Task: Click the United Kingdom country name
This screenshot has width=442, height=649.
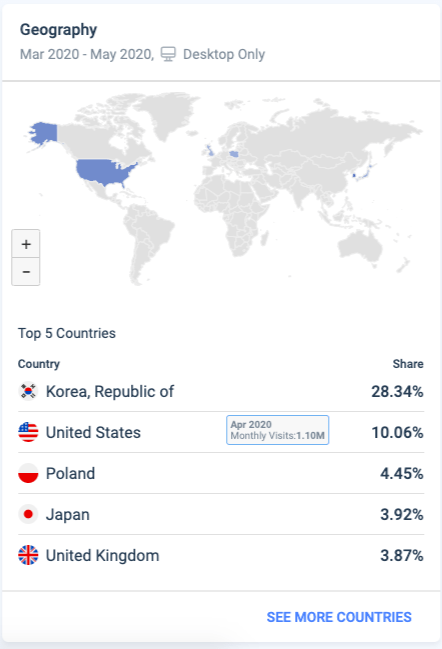Action: coord(102,555)
